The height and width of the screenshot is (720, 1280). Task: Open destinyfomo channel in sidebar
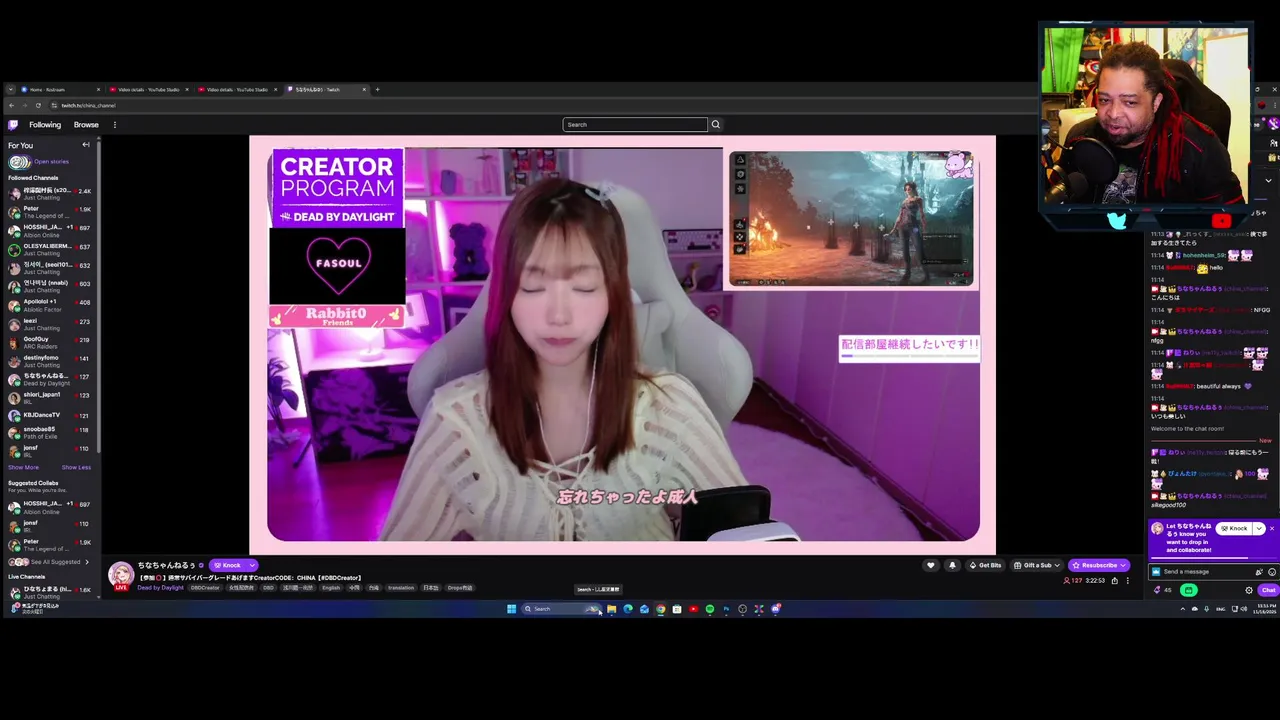50,361
